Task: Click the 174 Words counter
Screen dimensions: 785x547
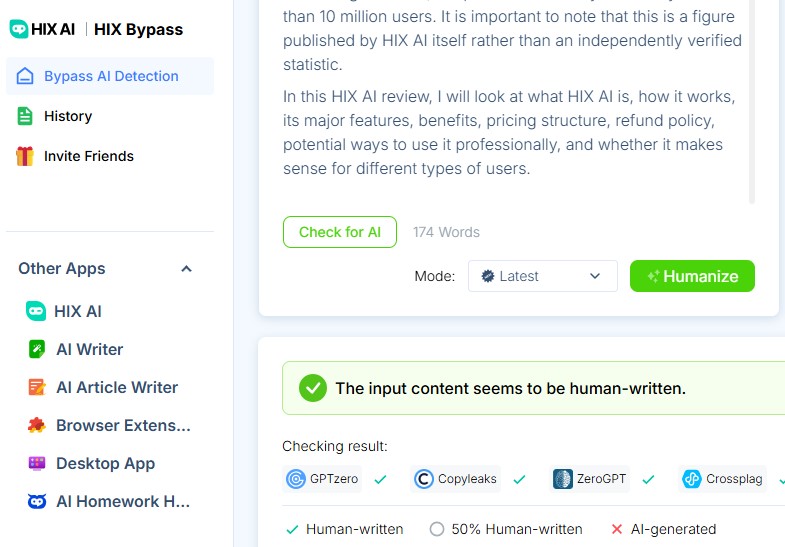Action: click(x=446, y=232)
